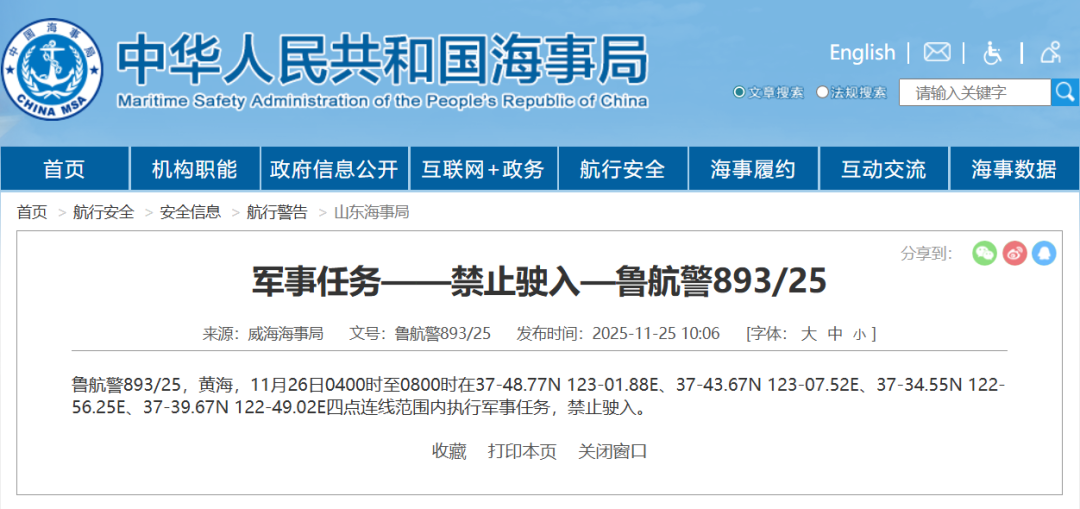Switch site language to English

862,53
